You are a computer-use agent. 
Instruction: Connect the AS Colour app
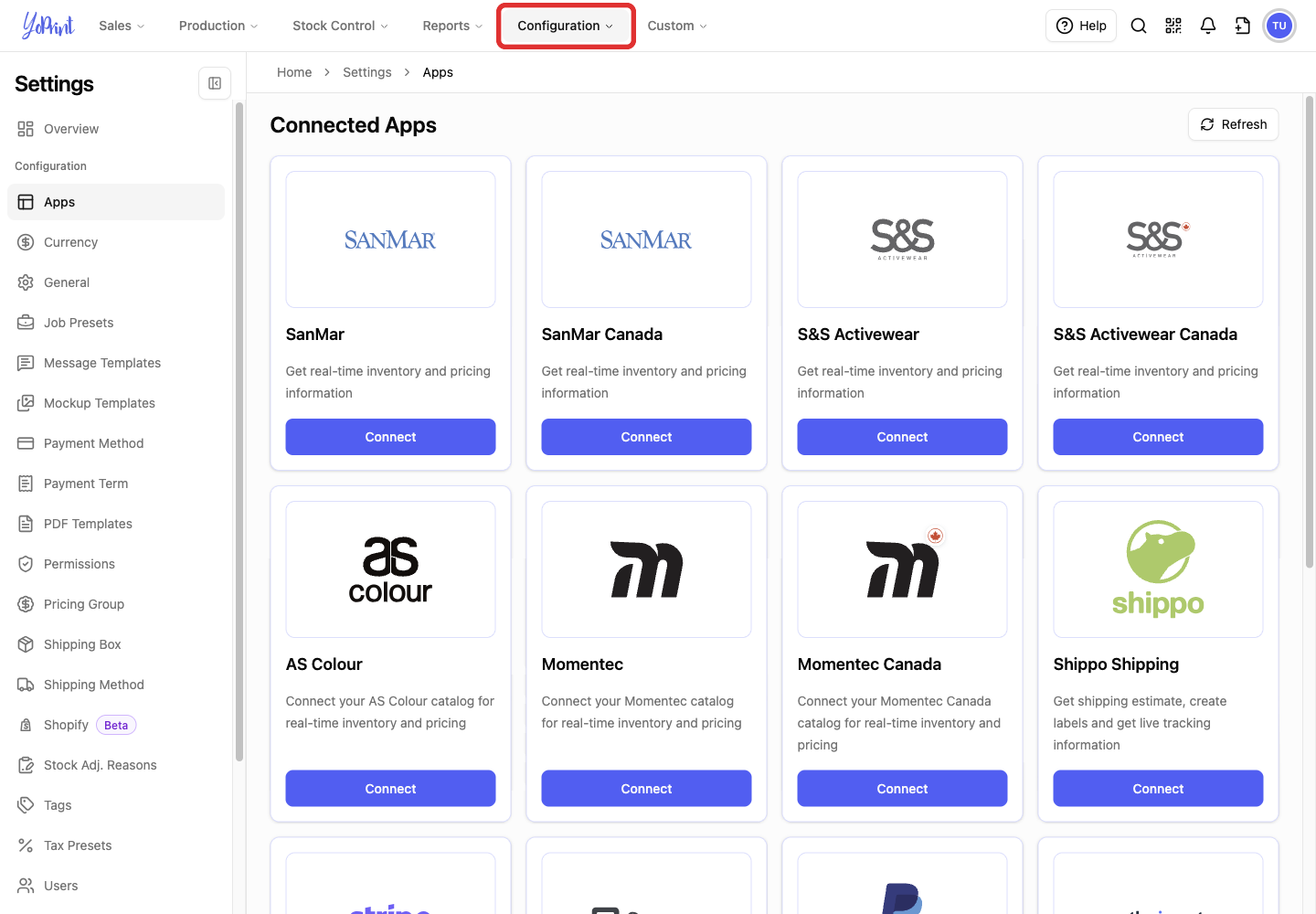[391, 789]
